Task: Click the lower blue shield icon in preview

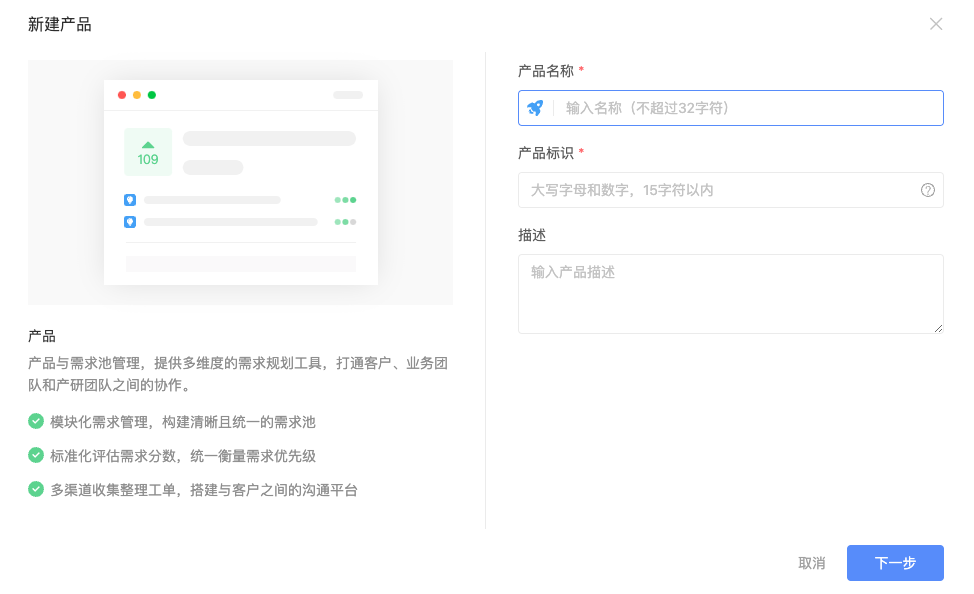Action: tap(129, 221)
